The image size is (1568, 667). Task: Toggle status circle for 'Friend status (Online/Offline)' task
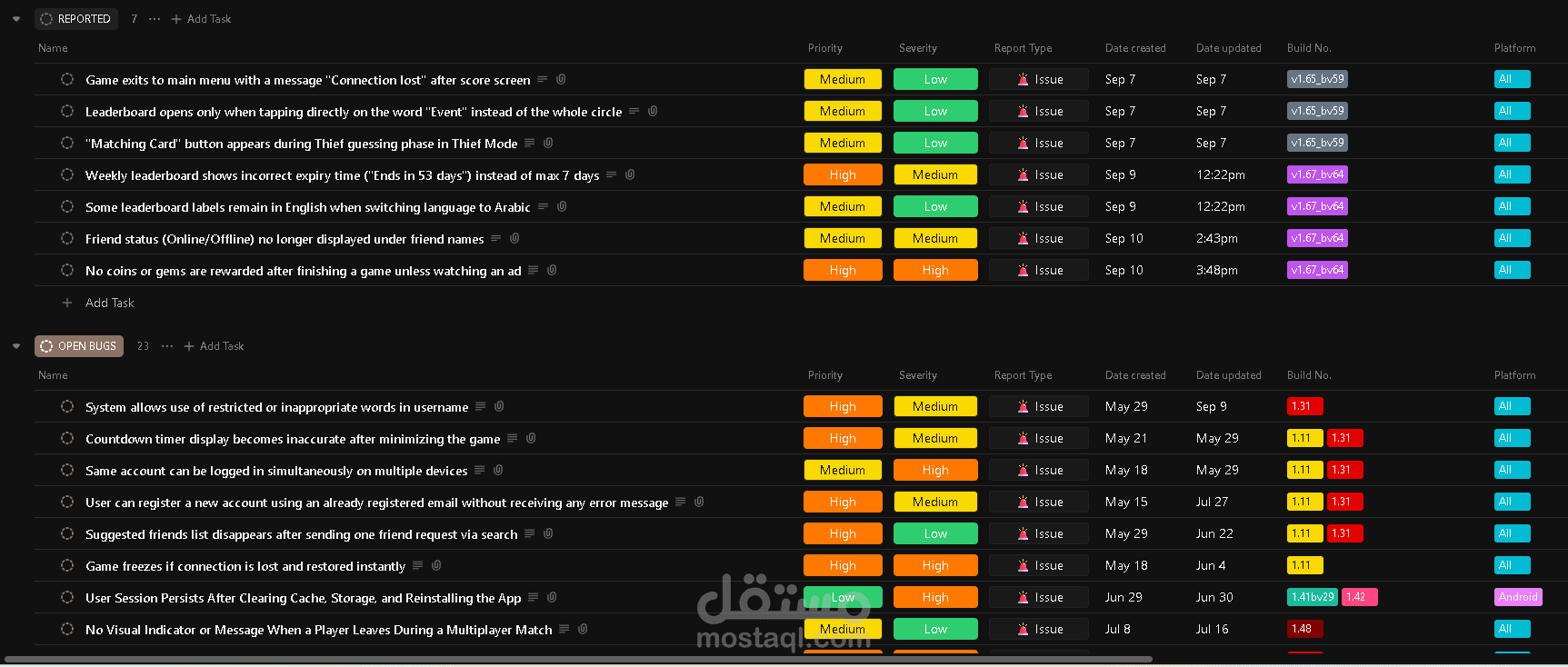coord(67,238)
